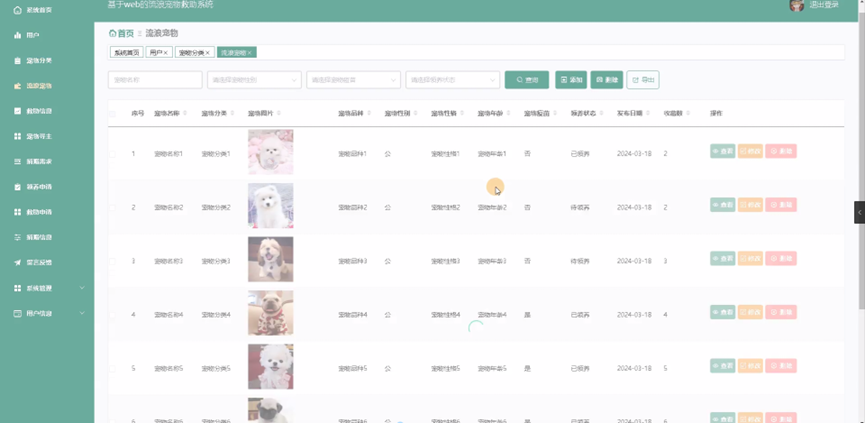Click the 首页 breadcrumb link
Screen dimensions: 865x423
(x=126, y=33)
